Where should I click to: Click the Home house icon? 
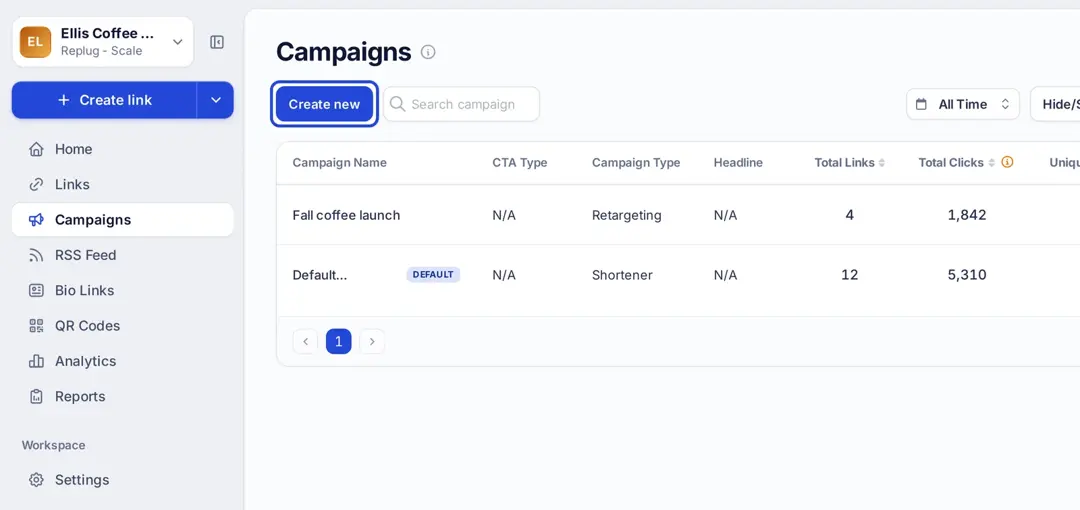pyautogui.click(x=36, y=149)
